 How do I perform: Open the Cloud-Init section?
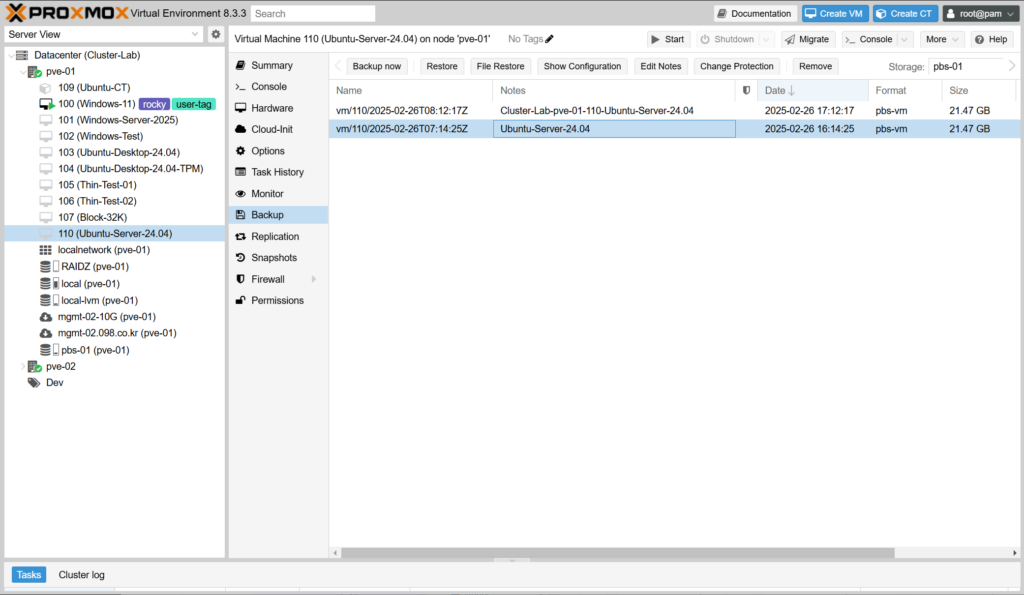(x=271, y=129)
